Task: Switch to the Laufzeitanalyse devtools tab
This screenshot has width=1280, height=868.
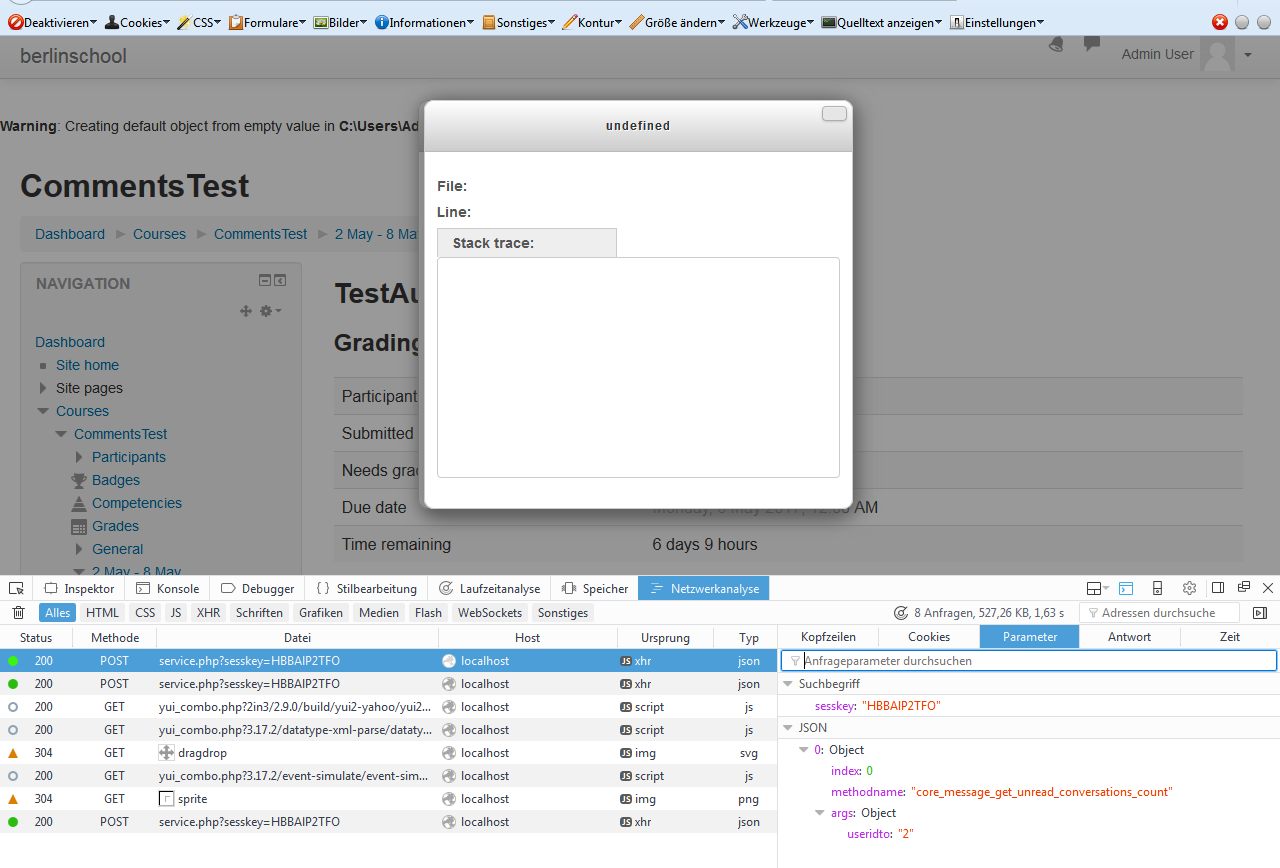Action: (489, 588)
